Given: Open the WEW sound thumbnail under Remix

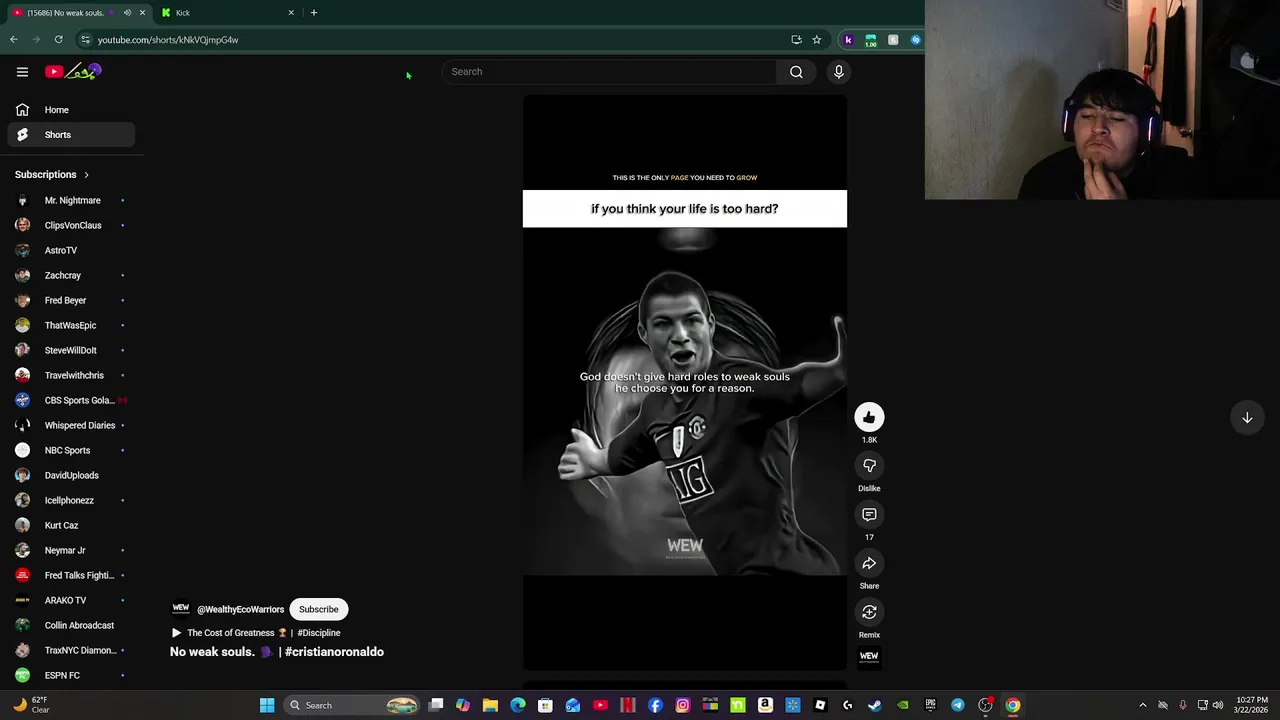Looking at the screenshot, I should tap(869, 657).
